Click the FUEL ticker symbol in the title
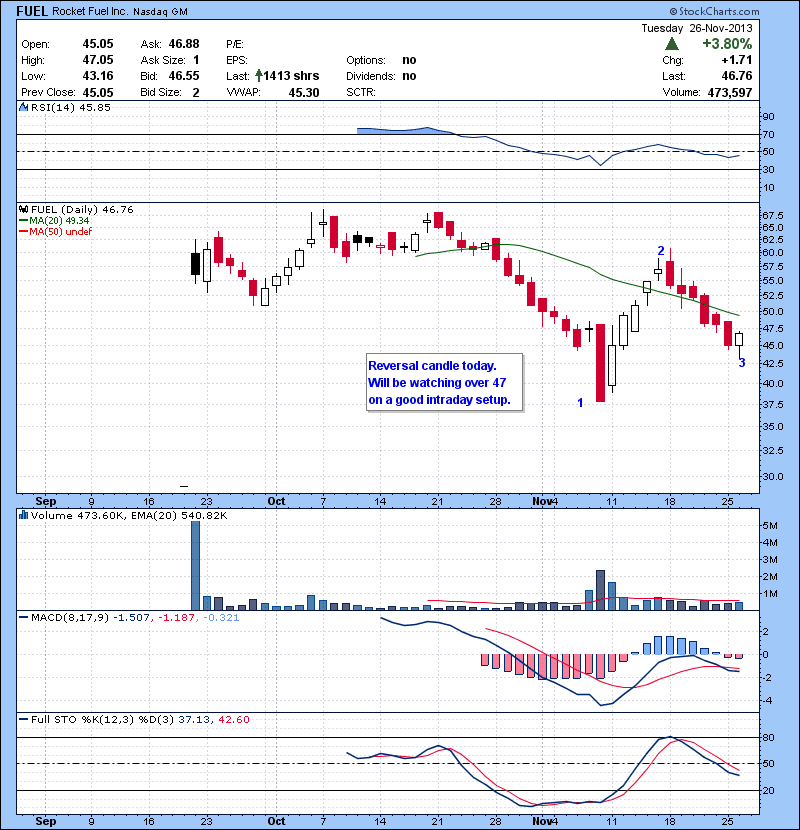800x830 pixels. pyautogui.click(x=32, y=11)
